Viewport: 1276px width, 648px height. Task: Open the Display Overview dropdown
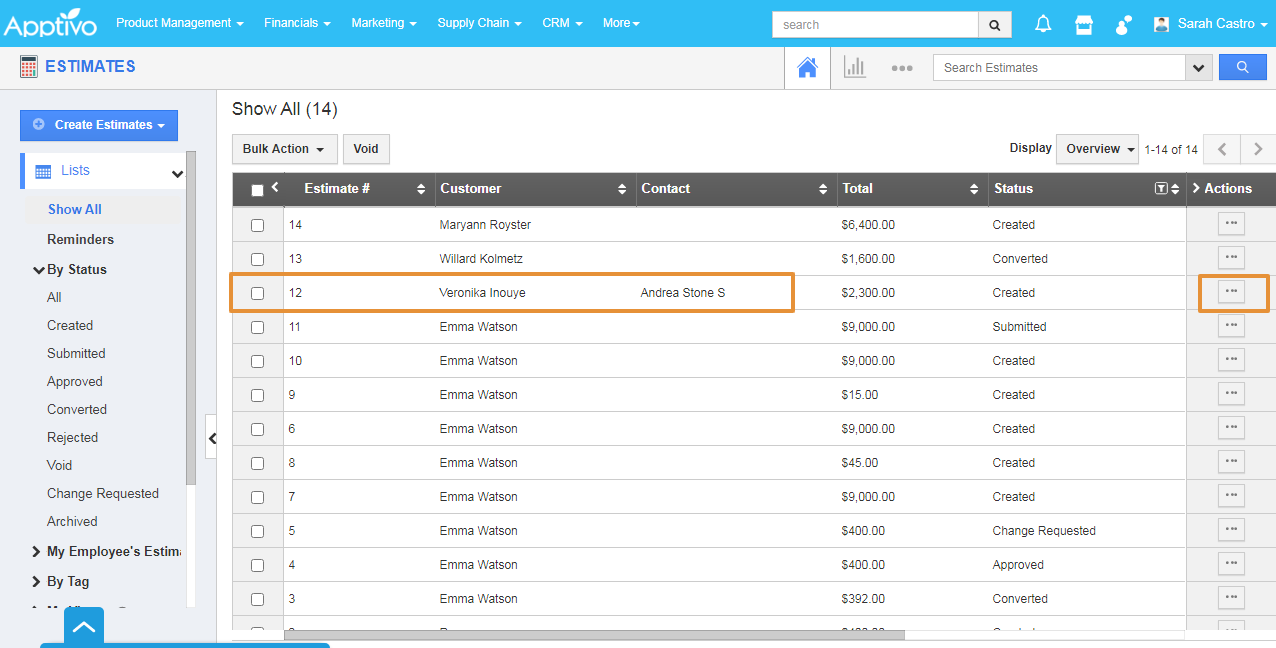(x=1099, y=149)
